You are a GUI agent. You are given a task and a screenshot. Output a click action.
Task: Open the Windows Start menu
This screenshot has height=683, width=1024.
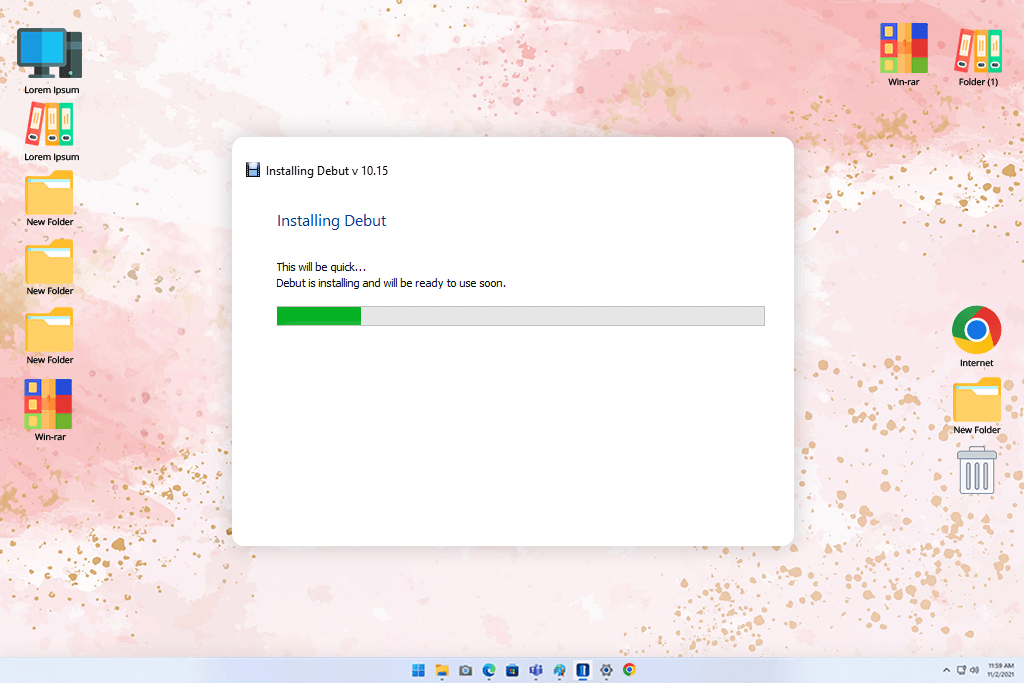click(x=419, y=671)
